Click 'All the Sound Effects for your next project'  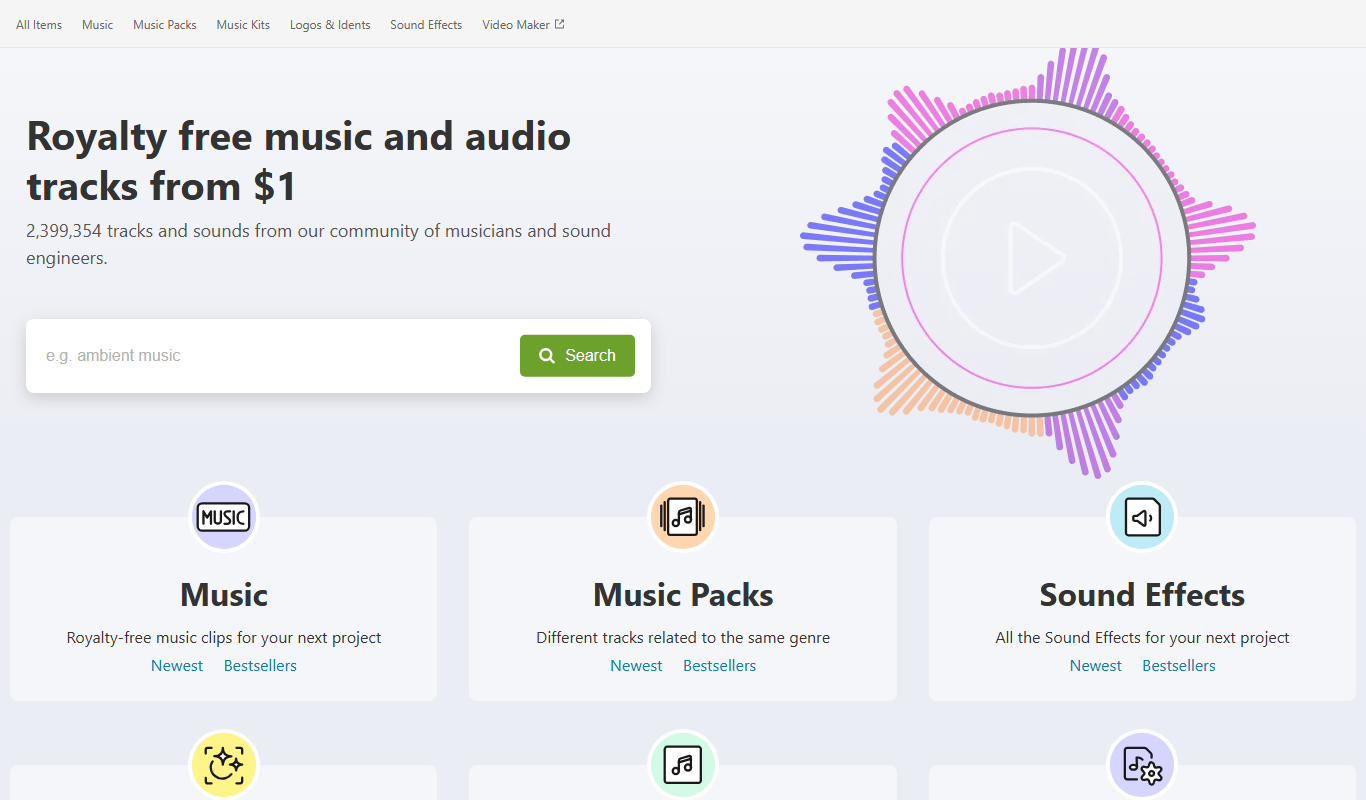coord(1142,638)
